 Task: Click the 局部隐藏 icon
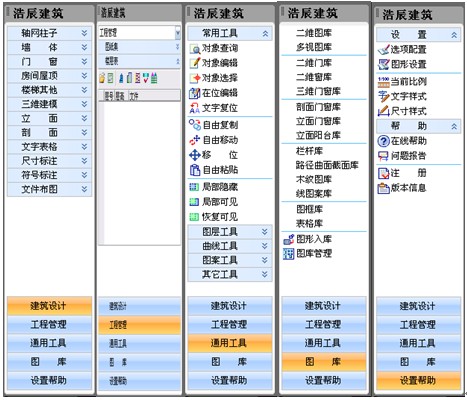(x=194, y=187)
